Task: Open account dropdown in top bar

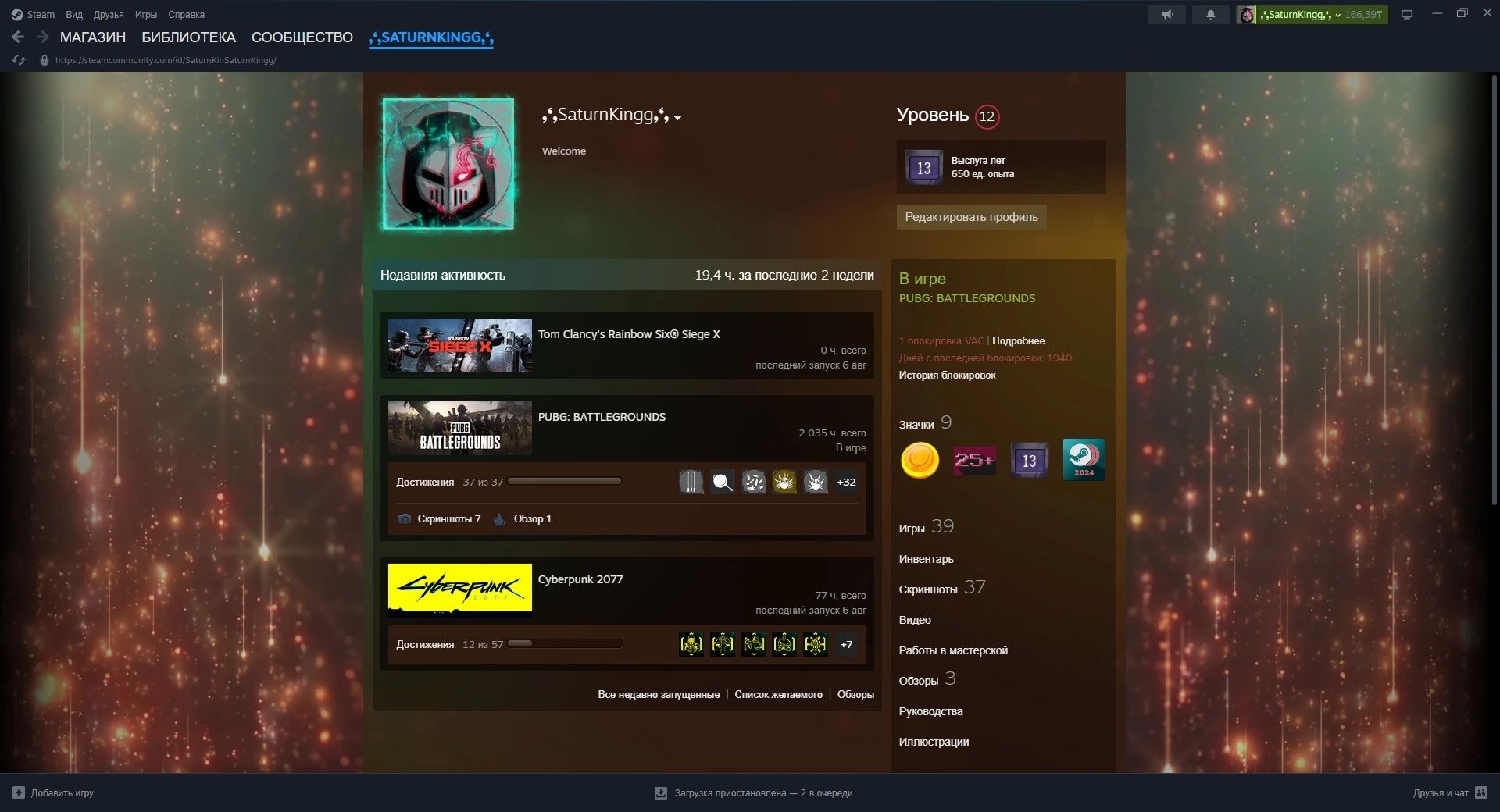Action: 1338,15
